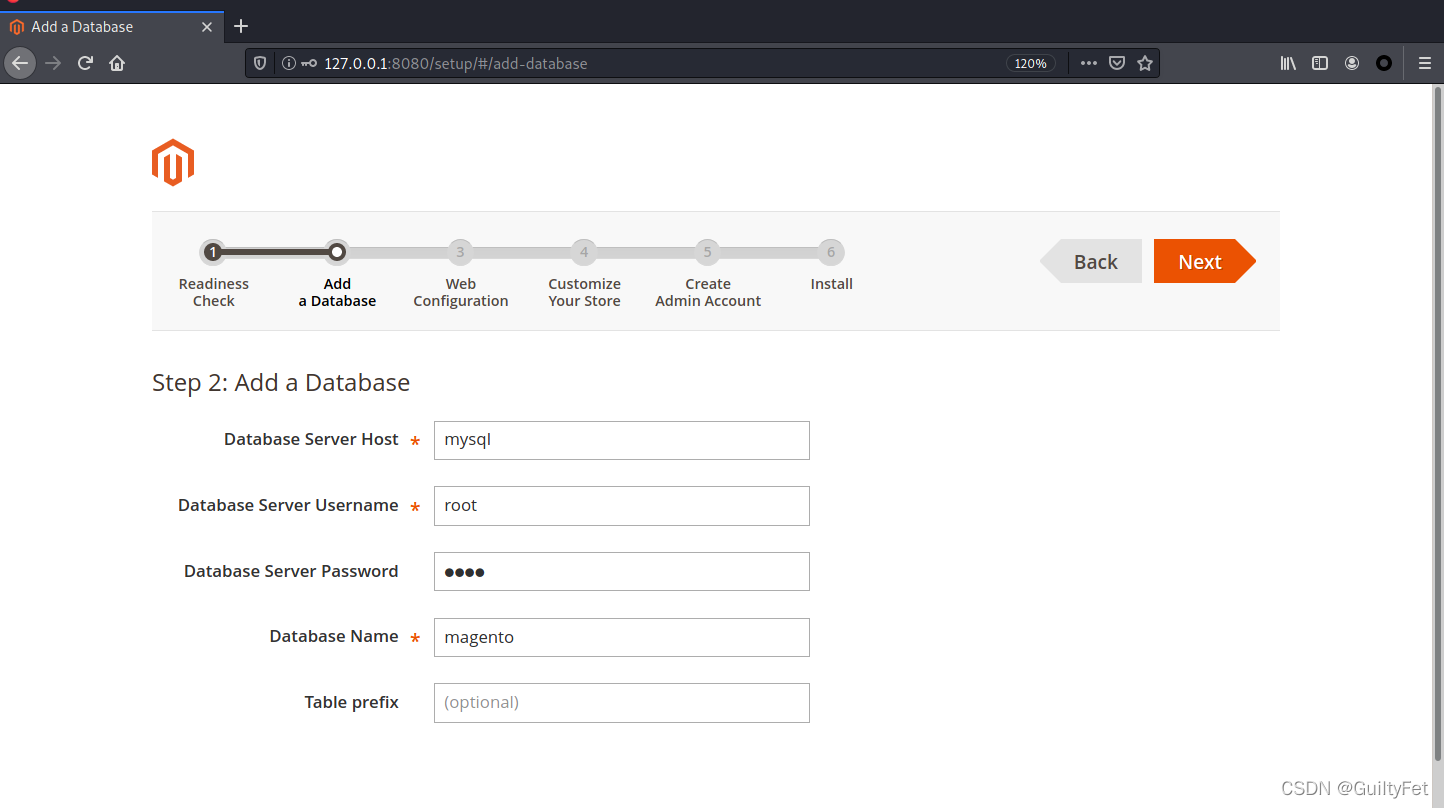Click the Next button
Viewport: 1444px width, 808px height.
click(x=1199, y=261)
